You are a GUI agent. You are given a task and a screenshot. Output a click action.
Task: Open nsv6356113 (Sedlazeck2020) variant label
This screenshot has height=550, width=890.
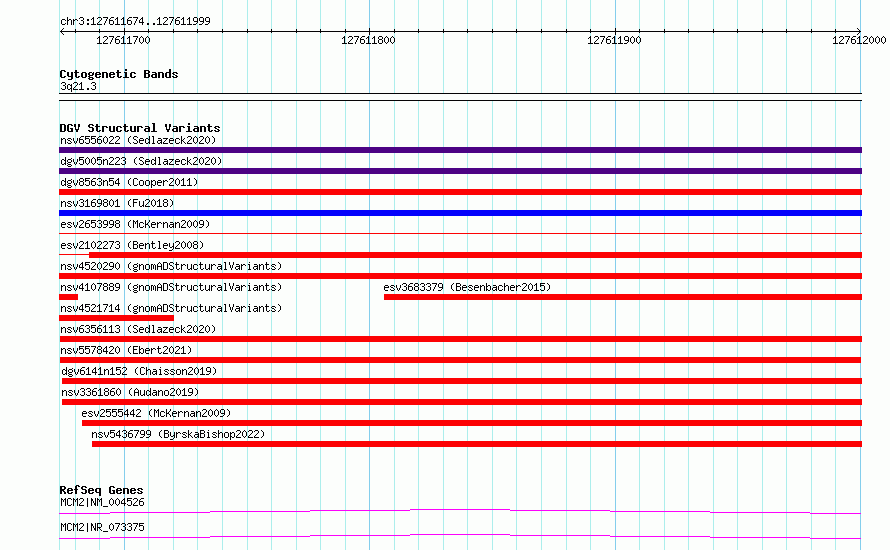pyautogui.click(x=138, y=329)
